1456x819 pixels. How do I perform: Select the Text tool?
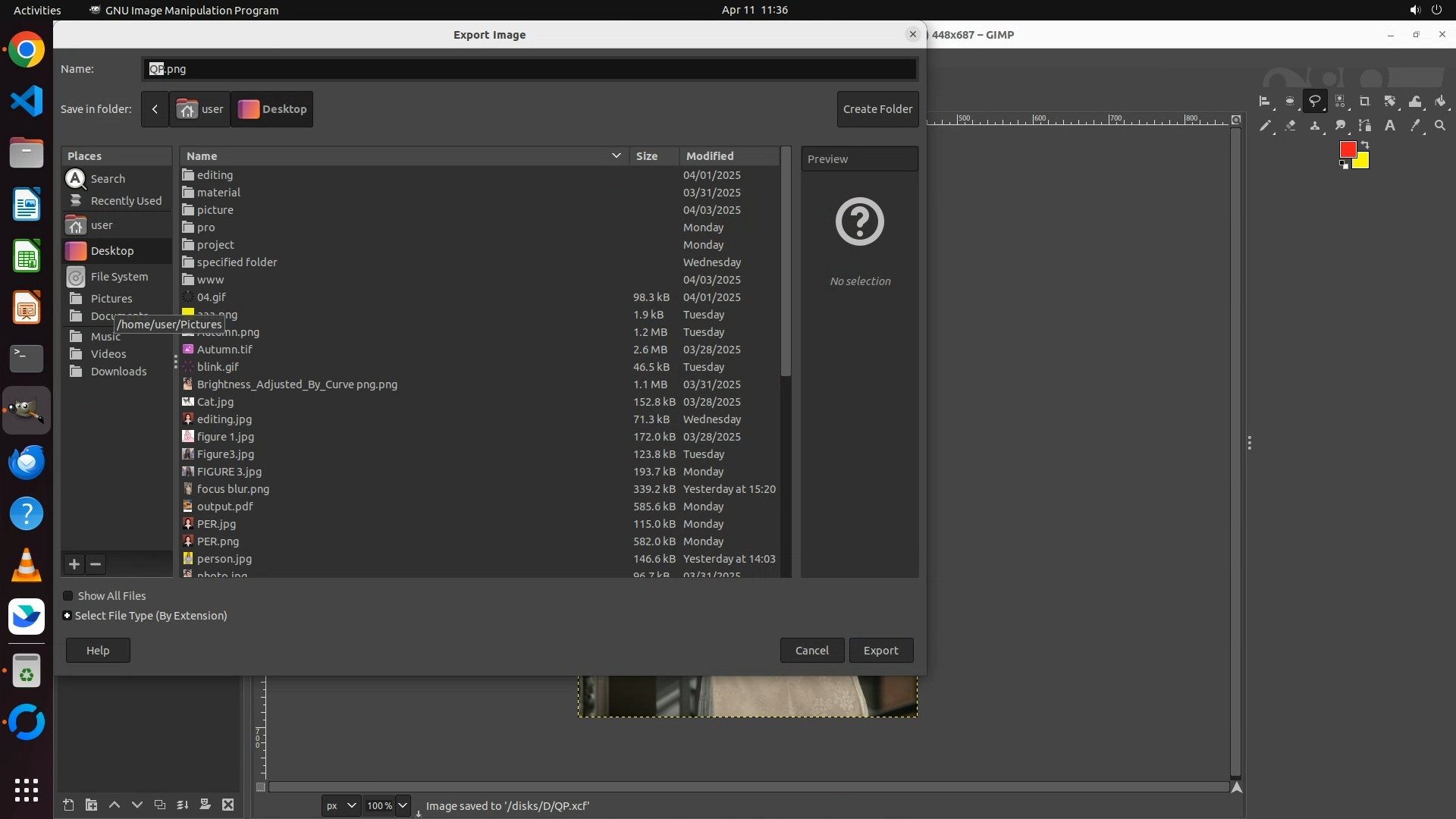coord(1390,126)
